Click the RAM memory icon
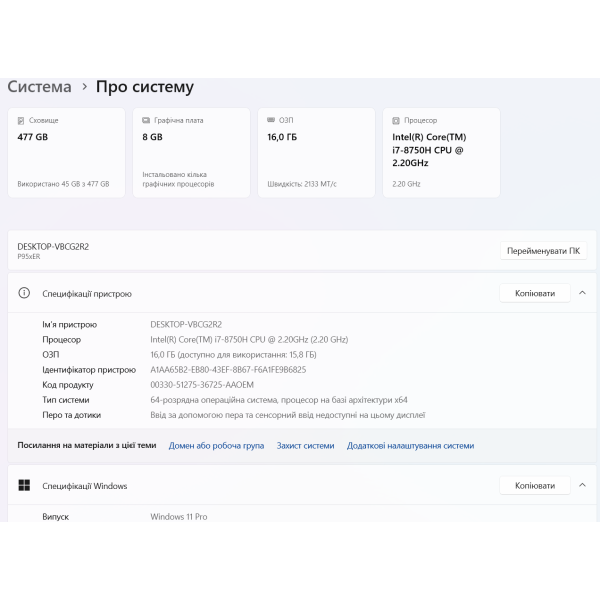 coord(271,120)
